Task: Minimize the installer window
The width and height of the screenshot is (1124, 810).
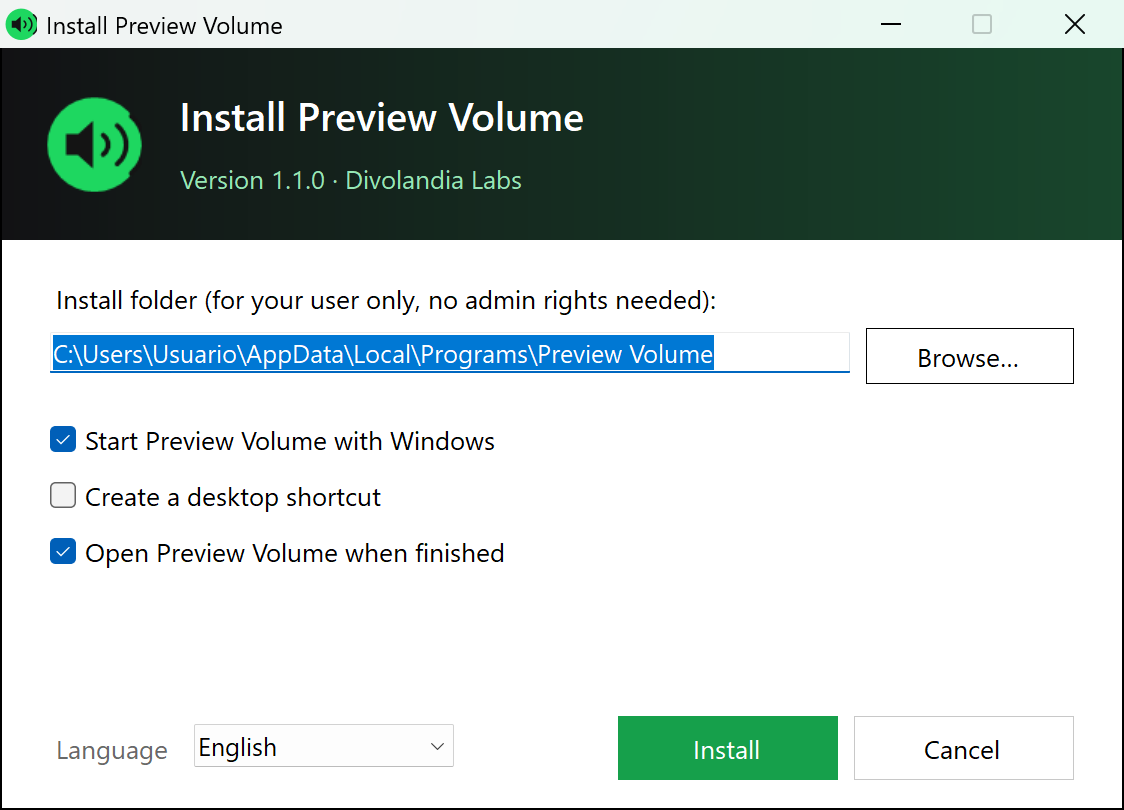Action: [891, 24]
